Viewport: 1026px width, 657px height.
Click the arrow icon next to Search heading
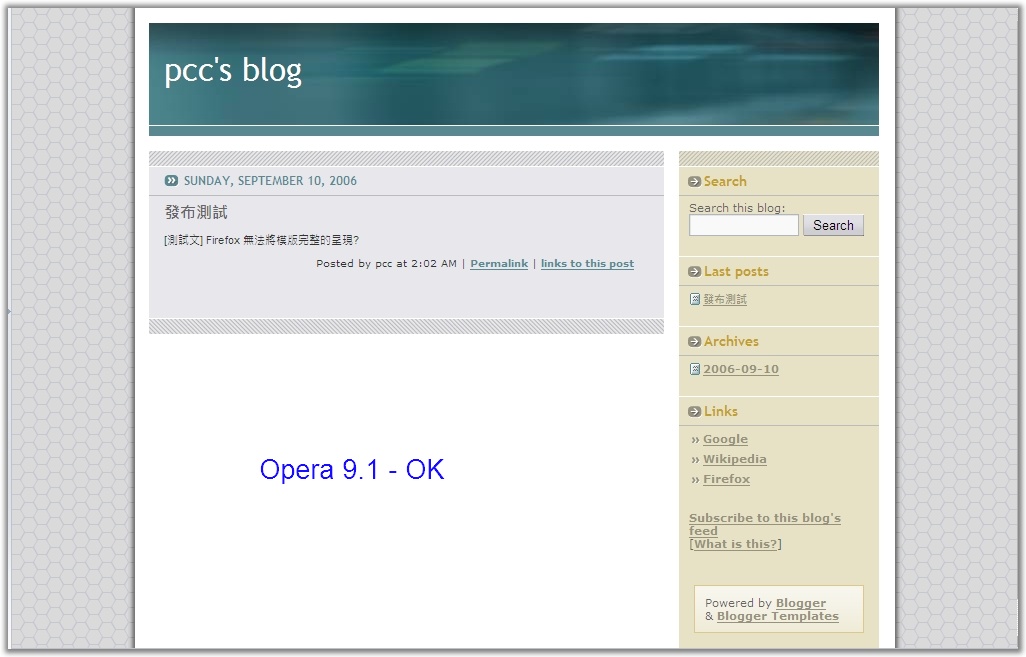pyautogui.click(x=694, y=182)
